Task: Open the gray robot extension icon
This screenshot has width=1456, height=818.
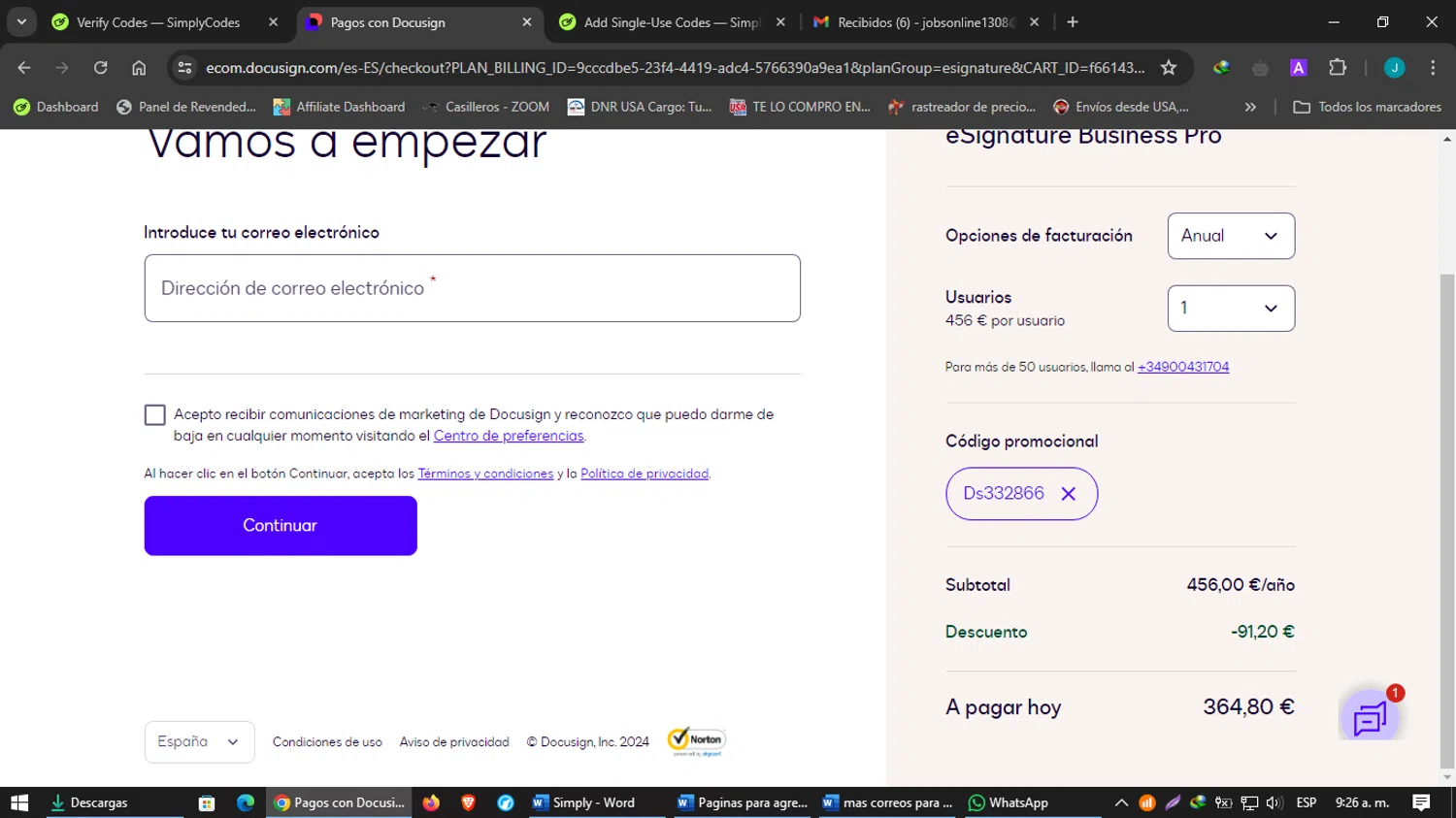Action: 1260,67
